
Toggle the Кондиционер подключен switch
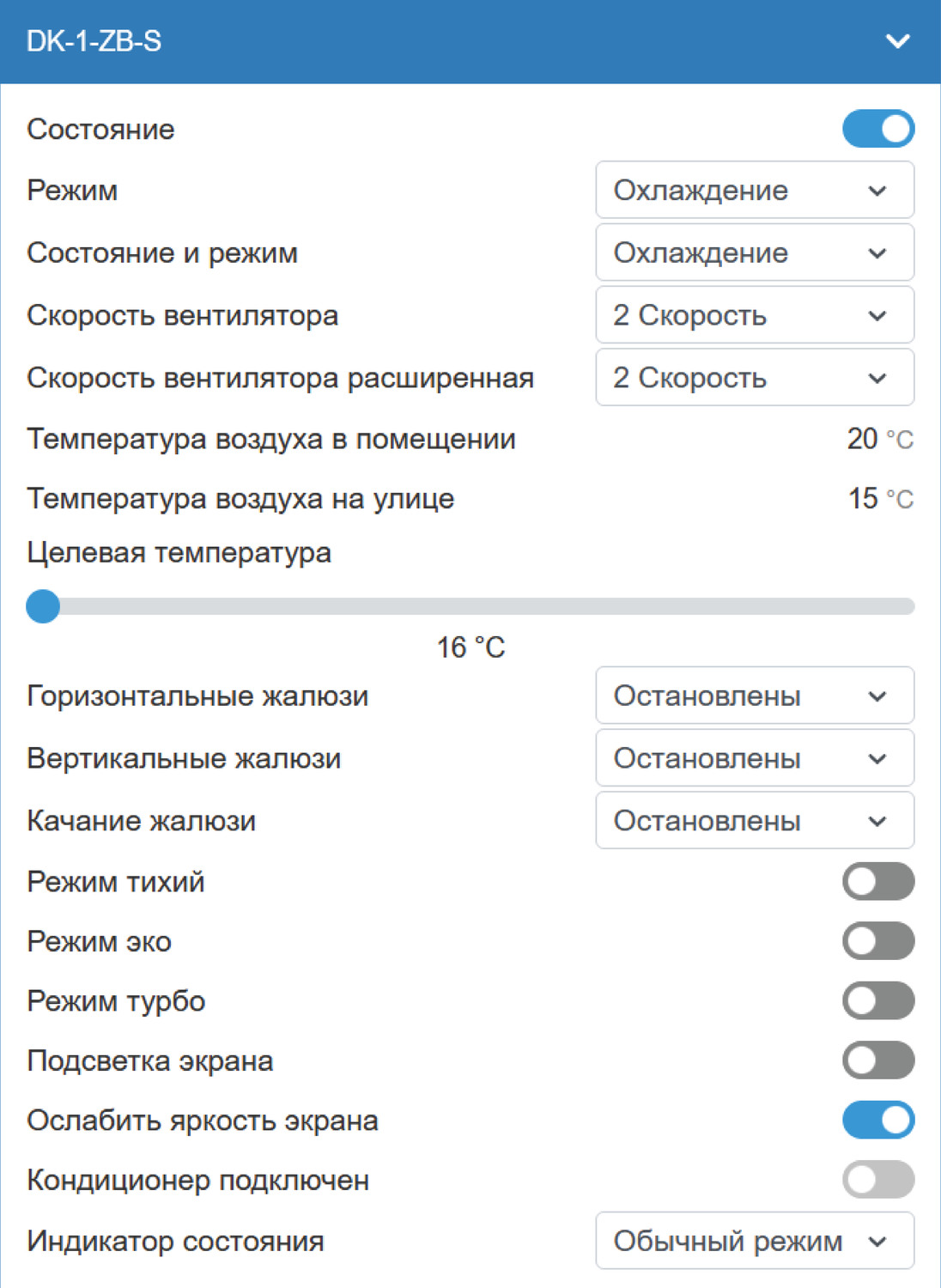point(878,1180)
